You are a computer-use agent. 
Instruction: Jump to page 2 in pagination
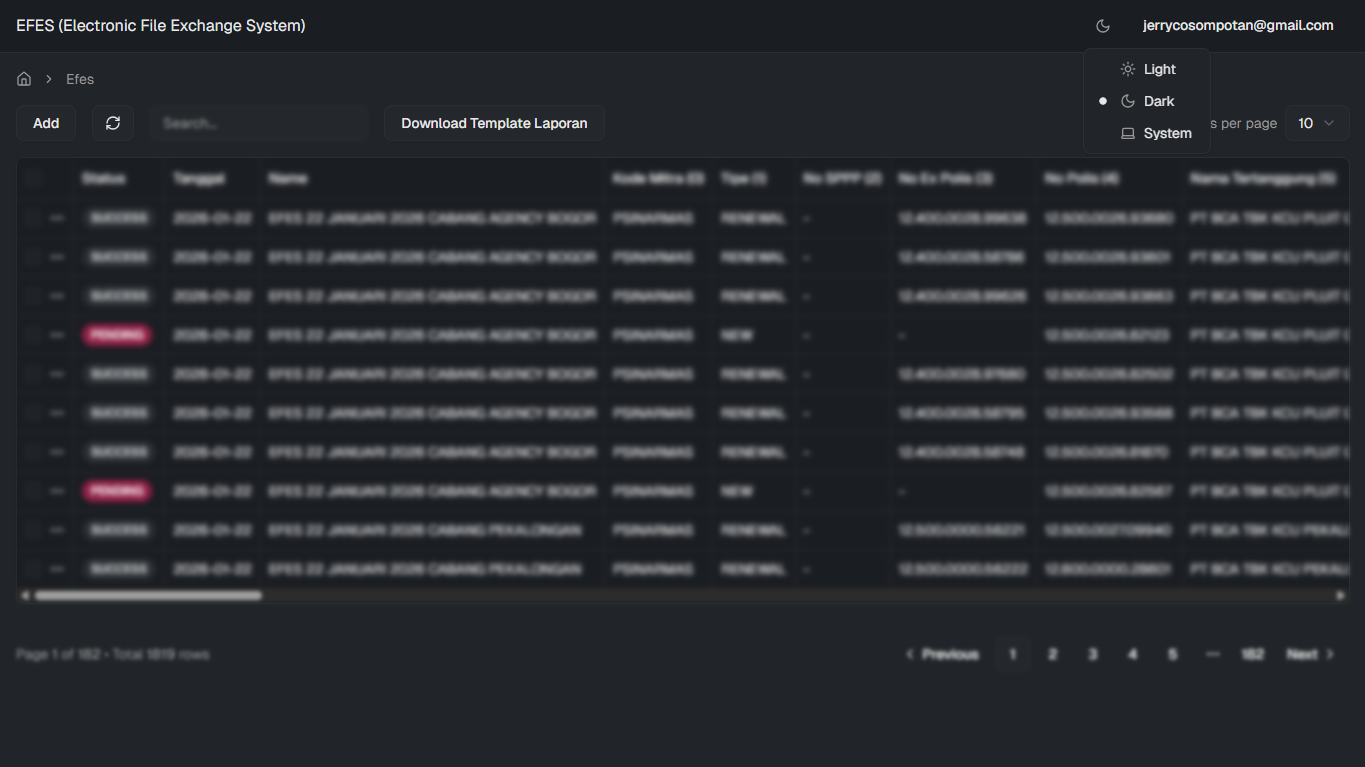(1052, 654)
